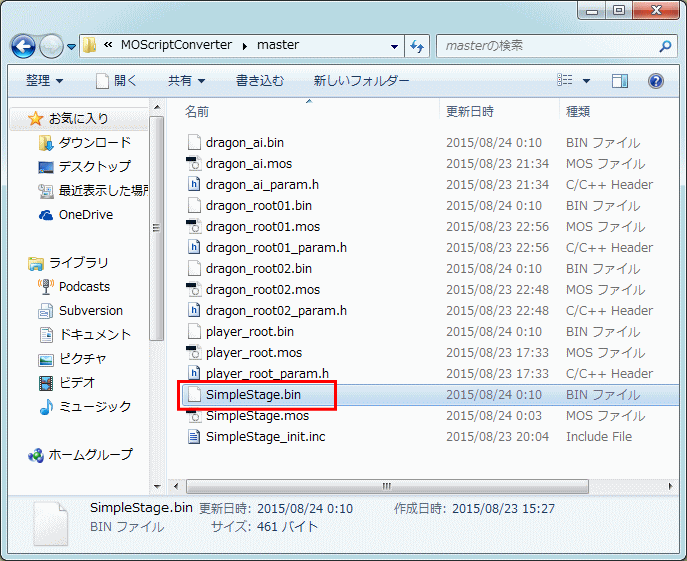This screenshot has height=561, width=687.
Task: Click the 開く toolbar button
Action: (x=116, y=81)
